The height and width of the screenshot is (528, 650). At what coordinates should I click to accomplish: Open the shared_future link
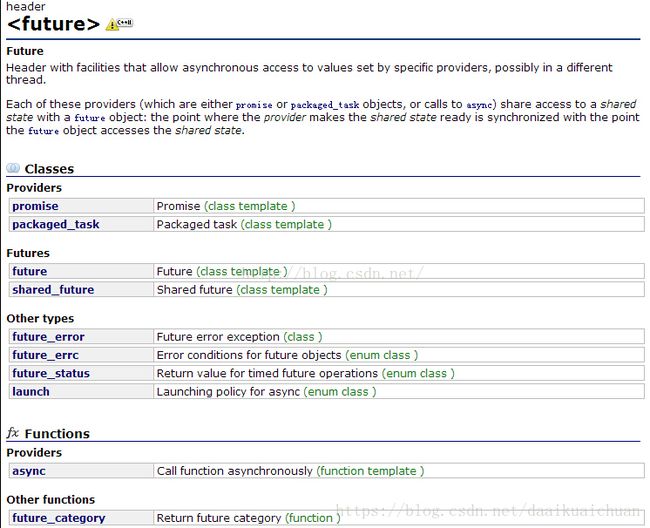[x=53, y=290]
